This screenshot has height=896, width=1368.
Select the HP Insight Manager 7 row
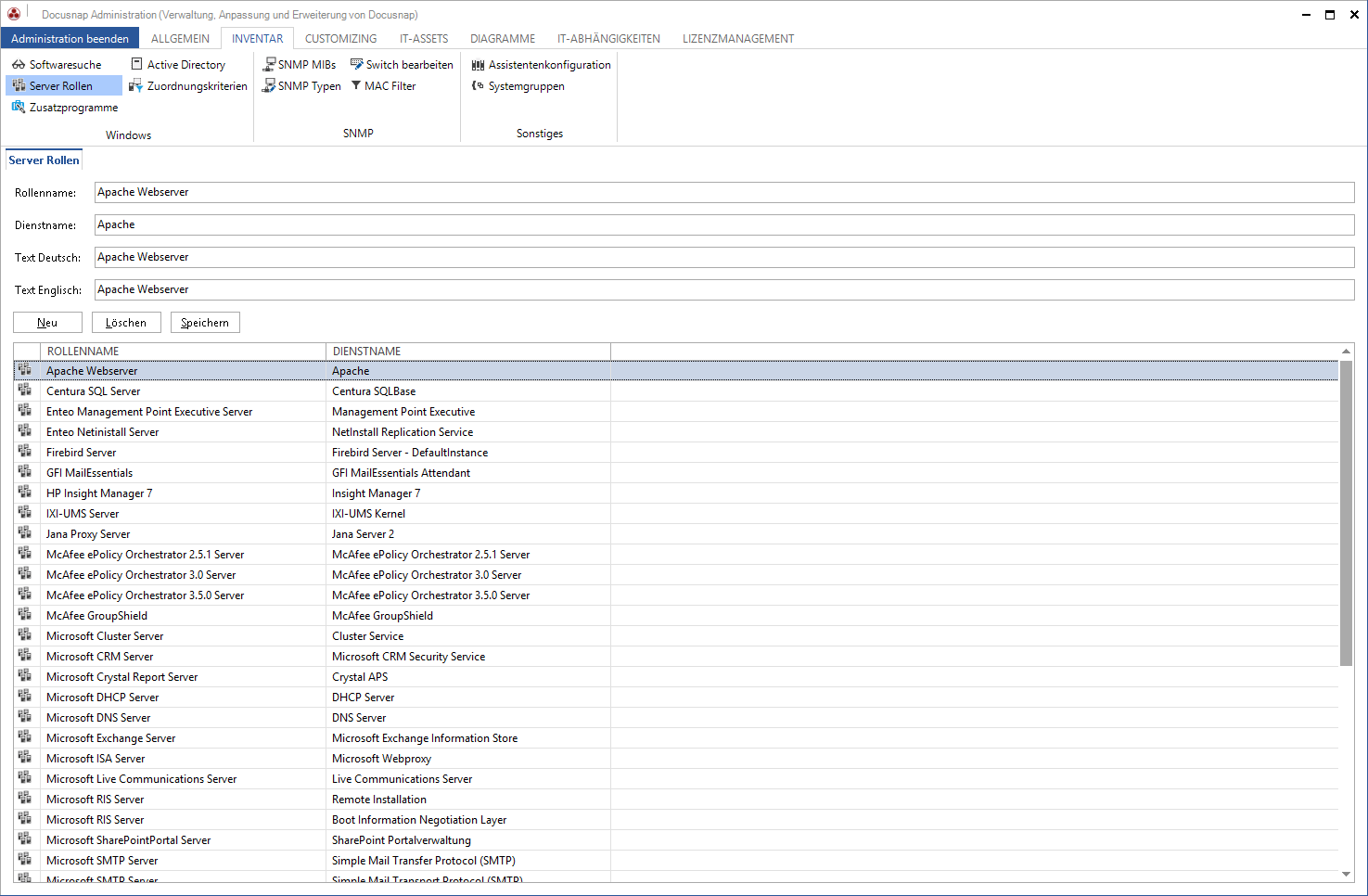point(676,493)
